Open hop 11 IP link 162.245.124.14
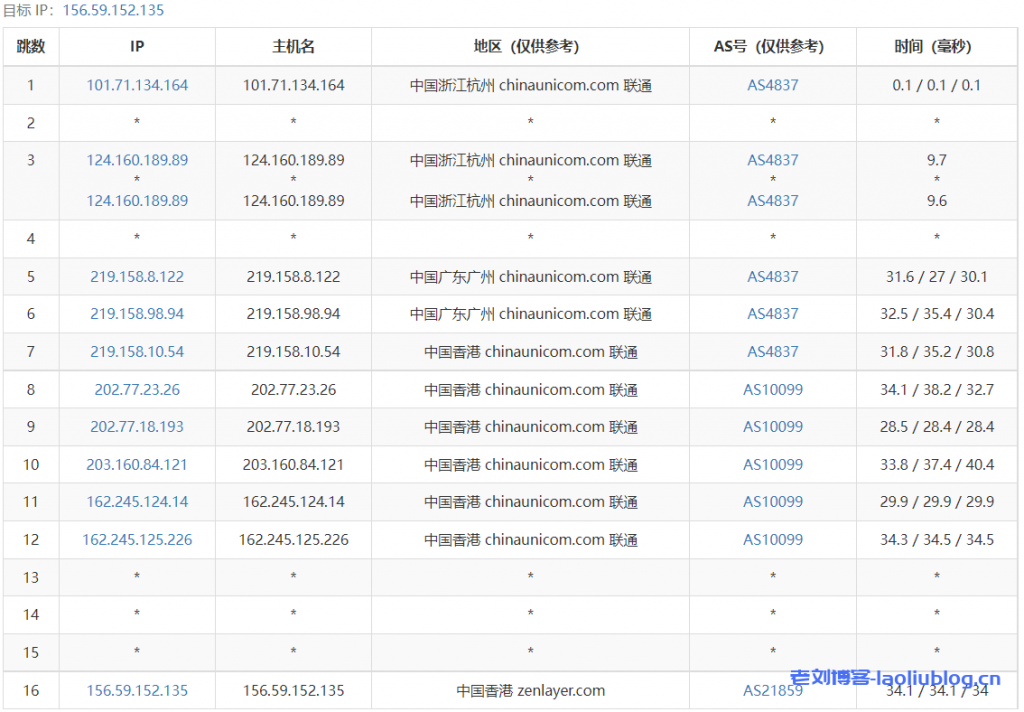The image size is (1024, 712). [x=137, y=502]
